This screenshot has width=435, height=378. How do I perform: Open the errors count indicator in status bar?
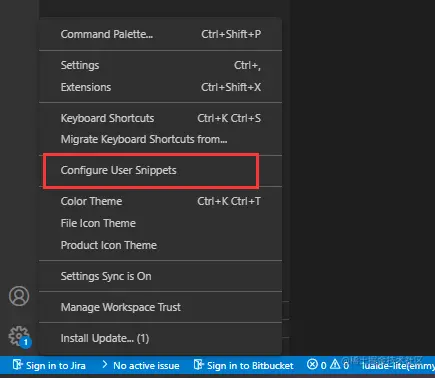coord(317,365)
